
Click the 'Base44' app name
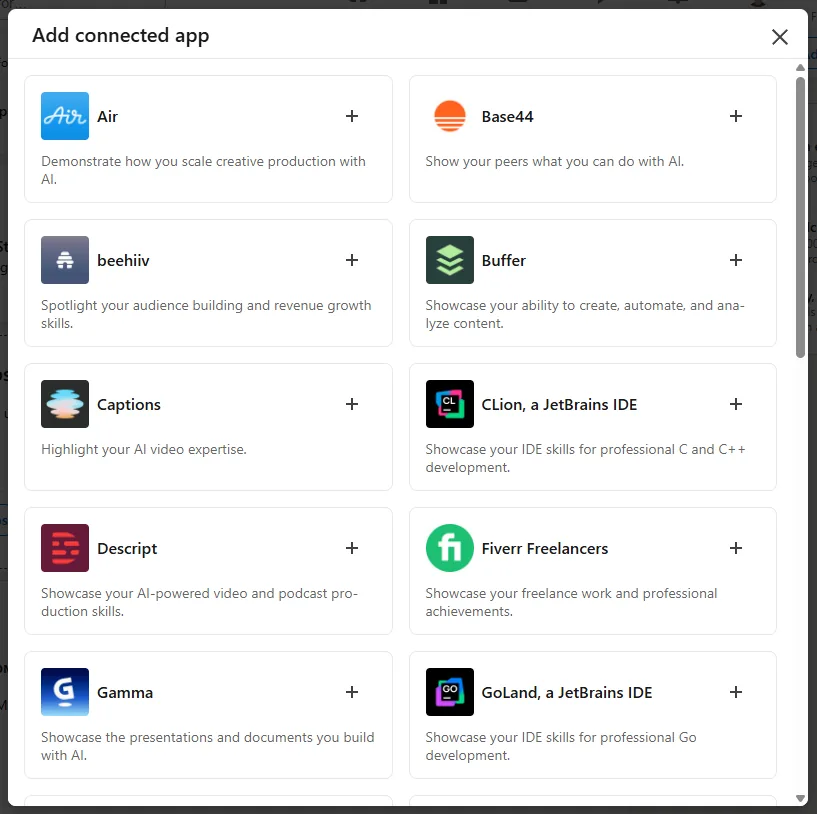pyautogui.click(x=507, y=116)
